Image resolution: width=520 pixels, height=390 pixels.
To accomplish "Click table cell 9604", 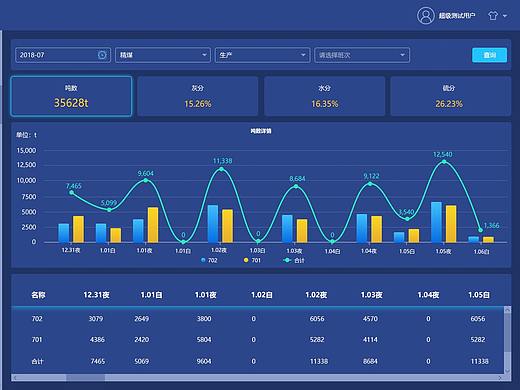I will pyautogui.click(x=204, y=361).
